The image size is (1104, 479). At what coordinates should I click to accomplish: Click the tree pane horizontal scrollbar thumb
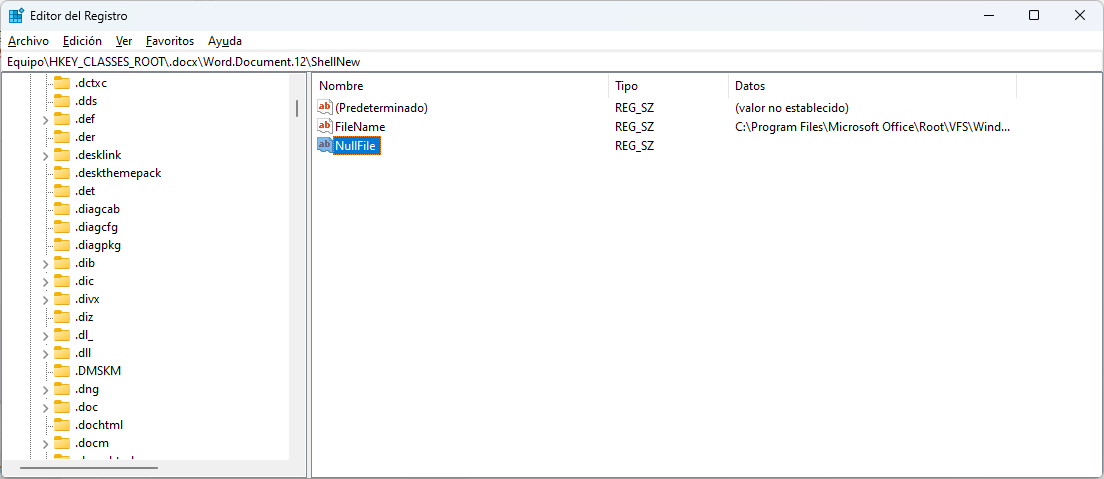point(89,468)
